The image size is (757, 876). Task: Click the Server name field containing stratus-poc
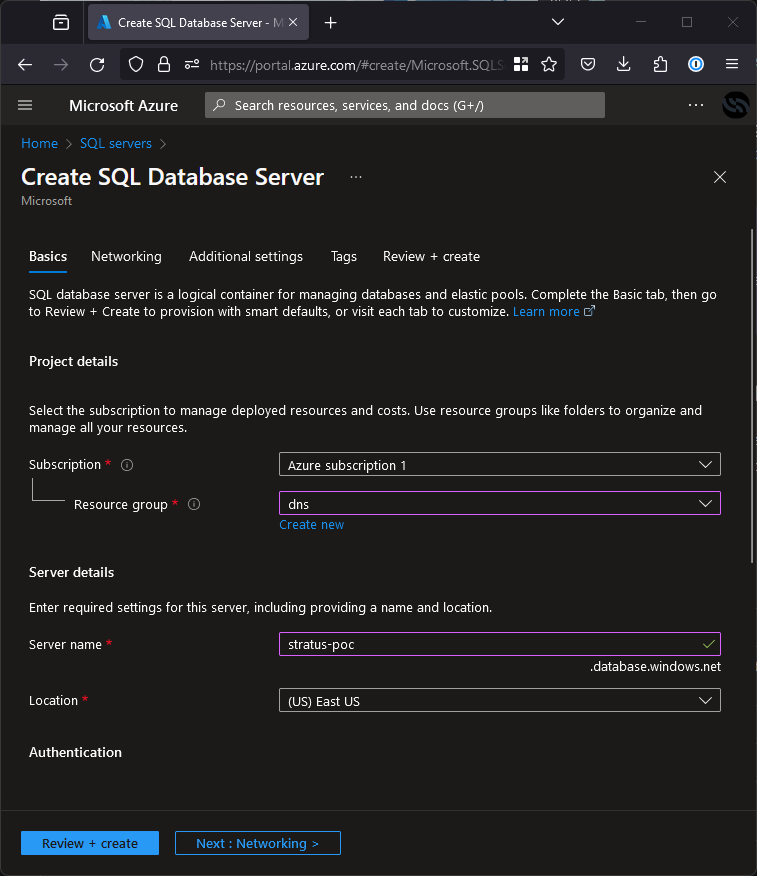pos(499,644)
